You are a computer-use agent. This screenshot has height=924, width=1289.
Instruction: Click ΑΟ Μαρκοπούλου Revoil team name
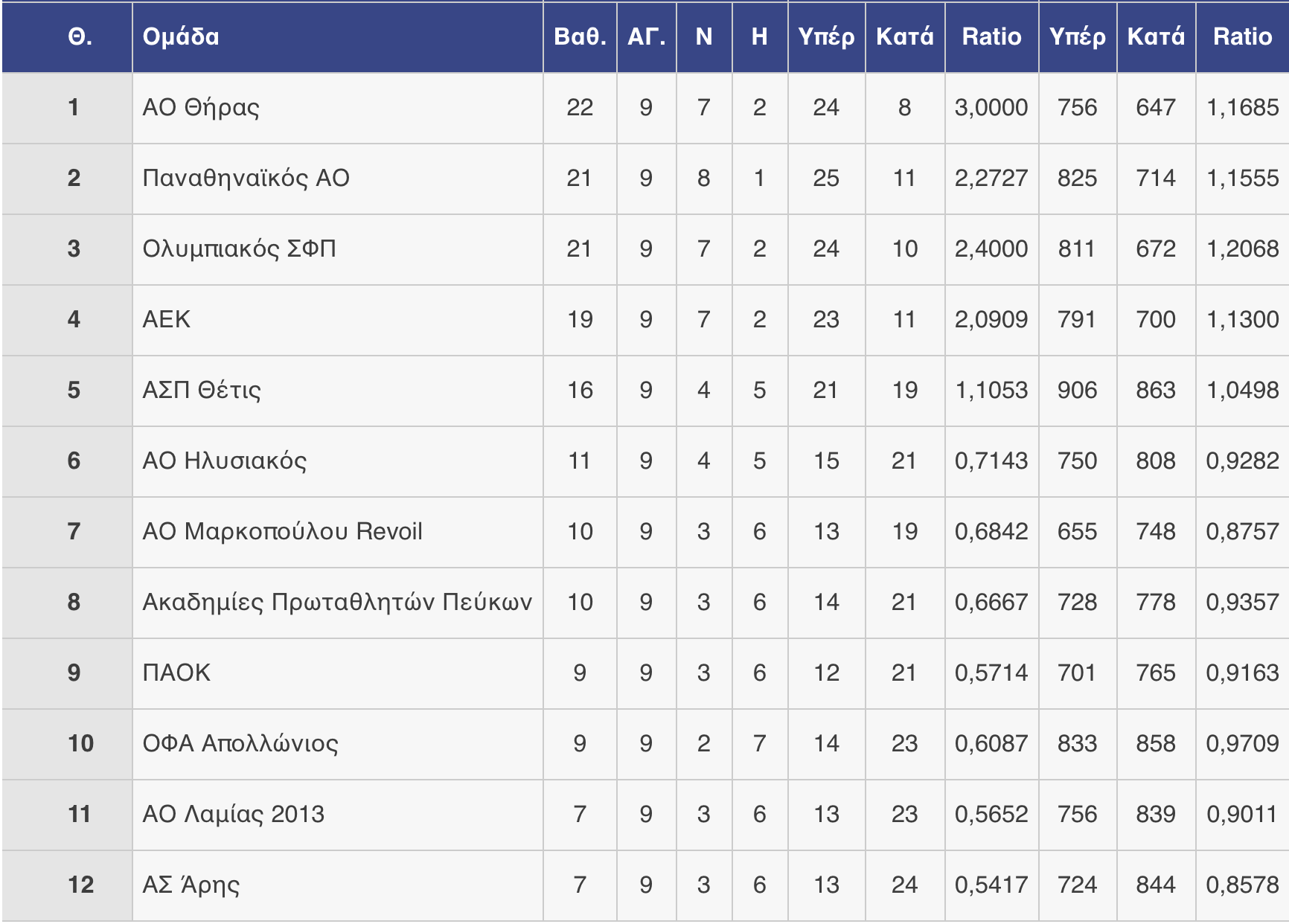282,532
